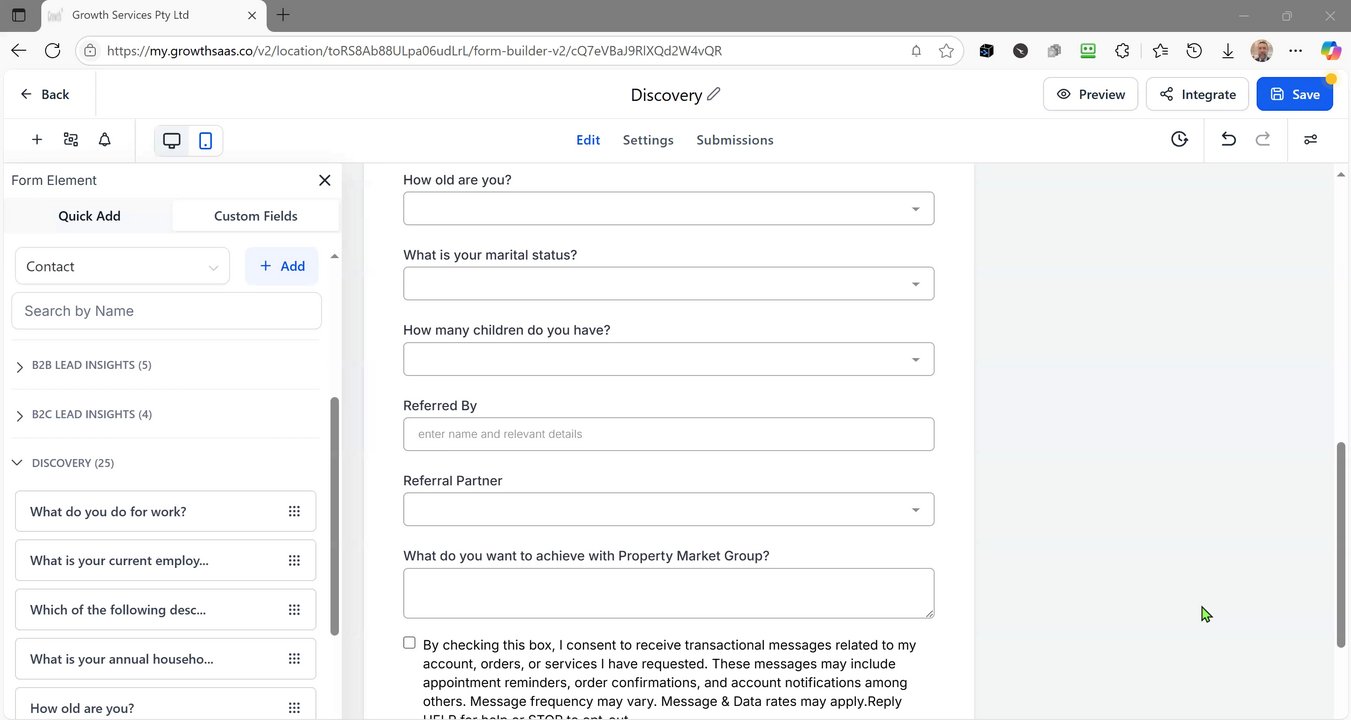
Task: Close the Form Element panel
Action: click(324, 180)
